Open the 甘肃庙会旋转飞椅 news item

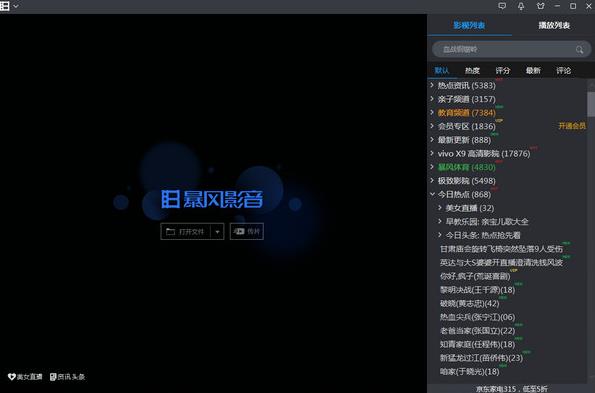click(501, 249)
